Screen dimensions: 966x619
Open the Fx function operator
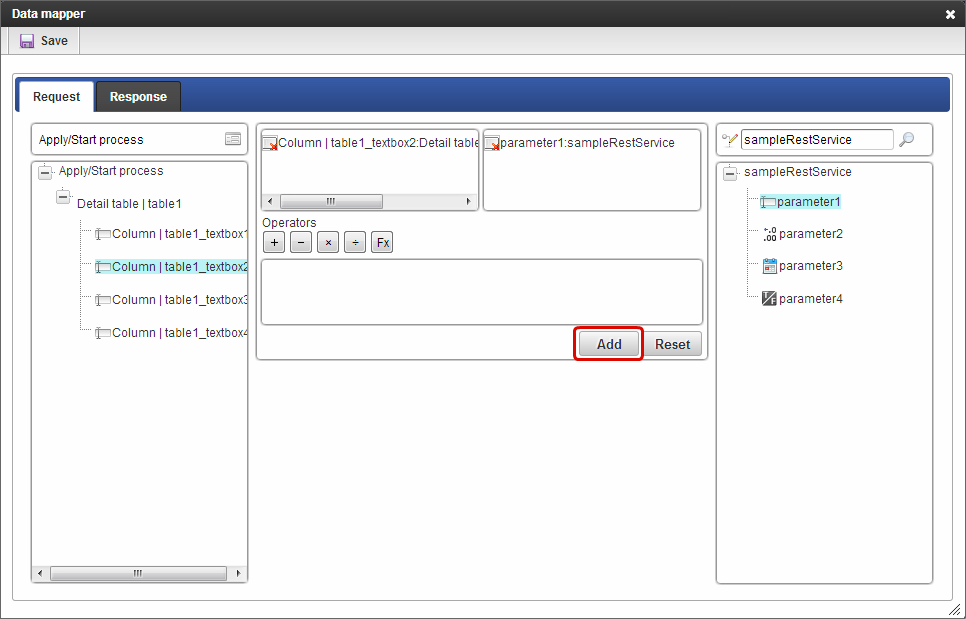pos(382,243)
